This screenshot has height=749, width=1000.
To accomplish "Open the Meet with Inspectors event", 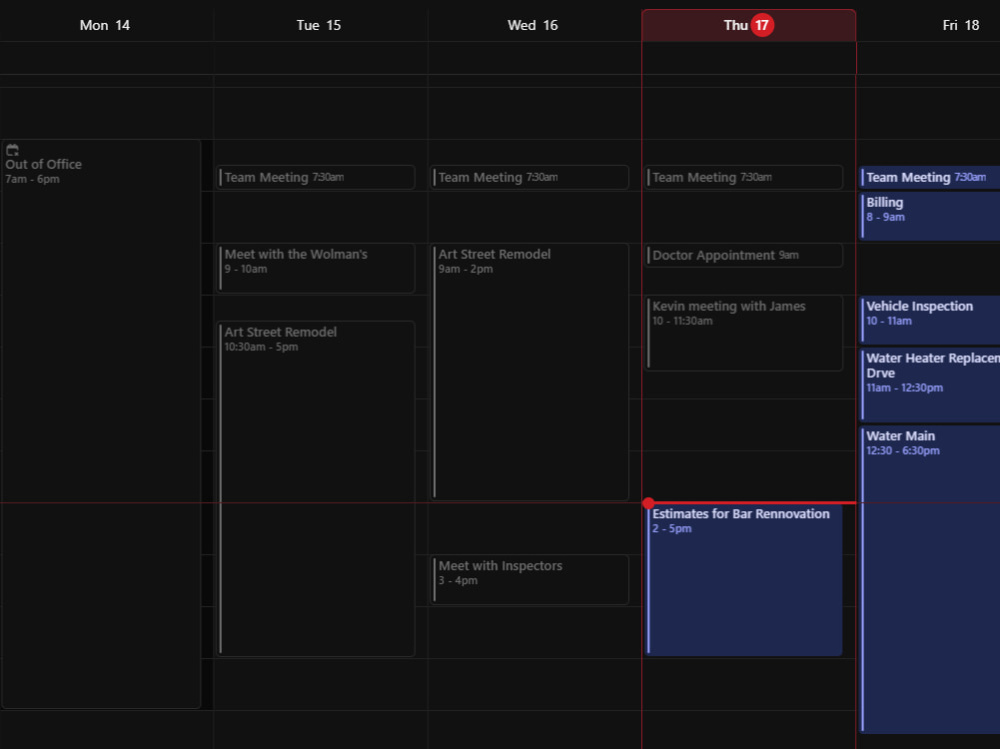I will pyautogui.click(x=529, y=579).
